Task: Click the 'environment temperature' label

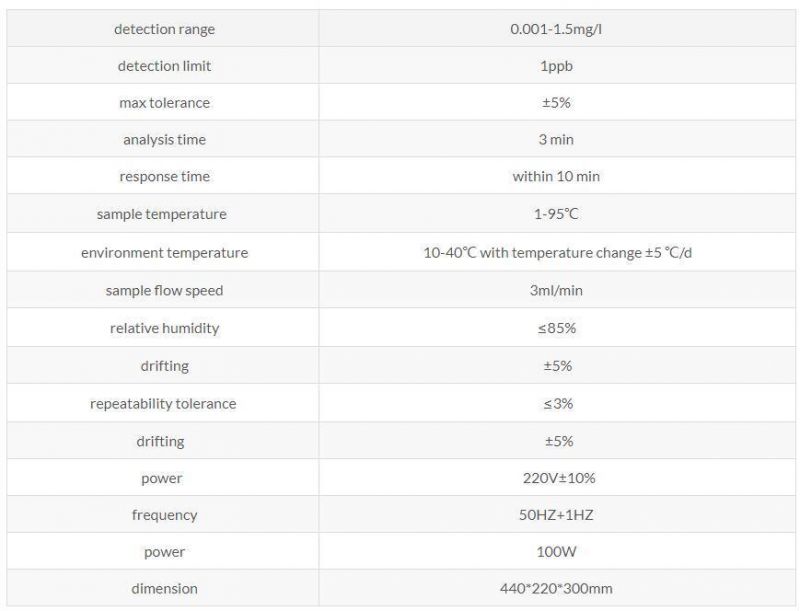Action: point(164,253)
